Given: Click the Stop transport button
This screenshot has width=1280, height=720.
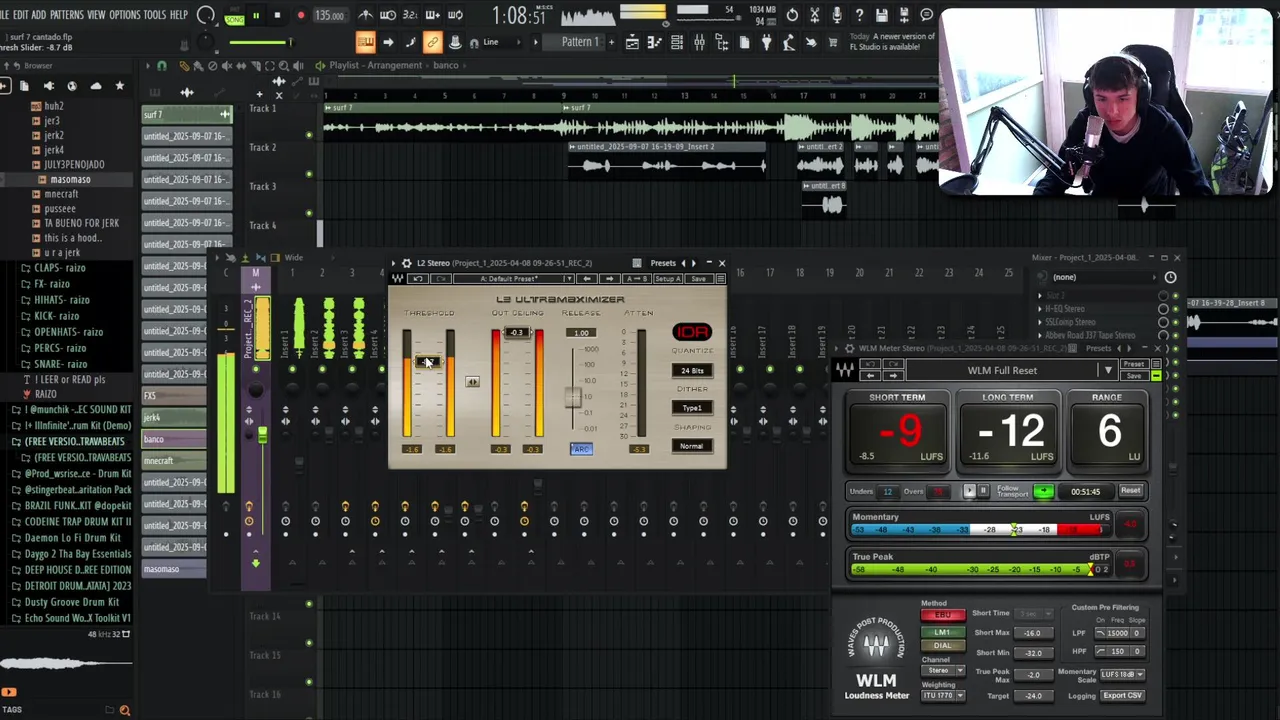Looking at the screenshot, I should pos(277,15).
